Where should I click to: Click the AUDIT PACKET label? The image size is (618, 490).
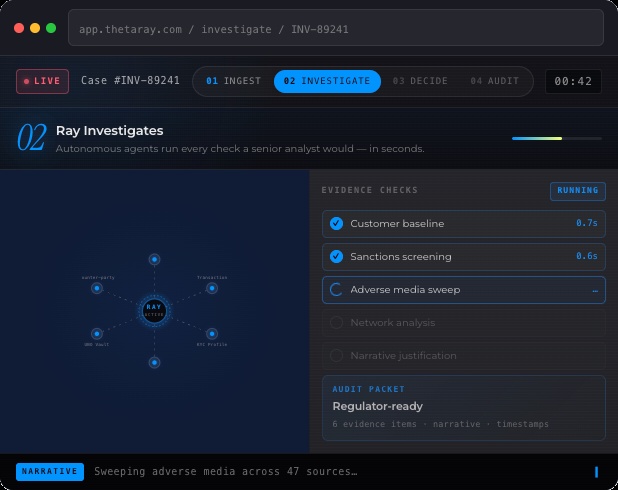(369, 389)
